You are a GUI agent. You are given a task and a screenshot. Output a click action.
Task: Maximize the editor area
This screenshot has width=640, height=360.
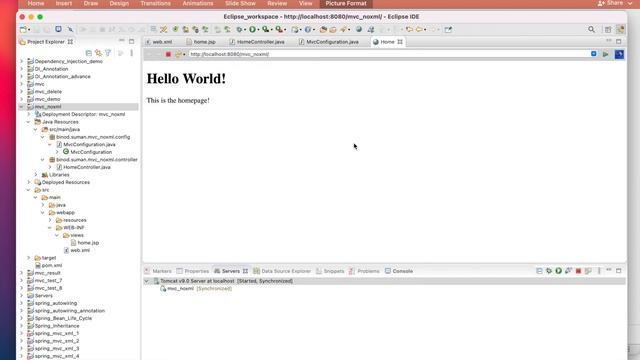[x=619, y=41]
